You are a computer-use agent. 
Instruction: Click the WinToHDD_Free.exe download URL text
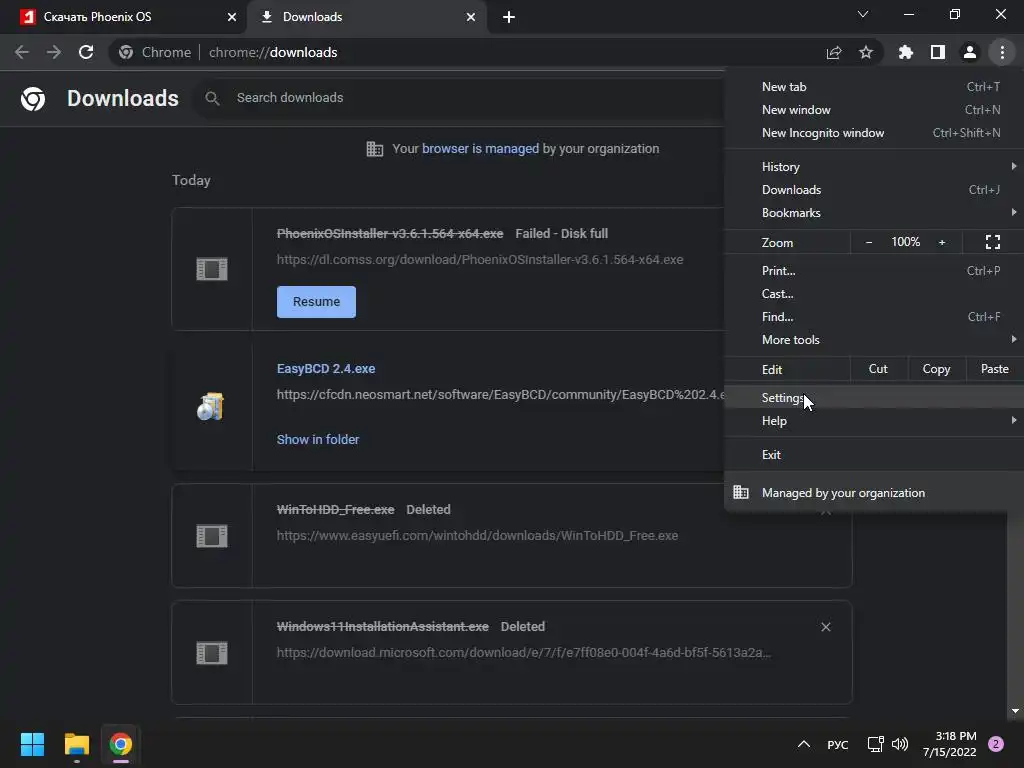(x=477, y=536)
